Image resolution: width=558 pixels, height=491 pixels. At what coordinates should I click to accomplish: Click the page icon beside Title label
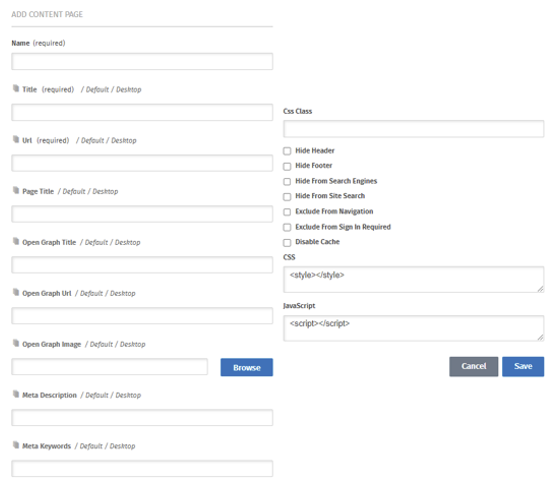(x=16, y=88)
